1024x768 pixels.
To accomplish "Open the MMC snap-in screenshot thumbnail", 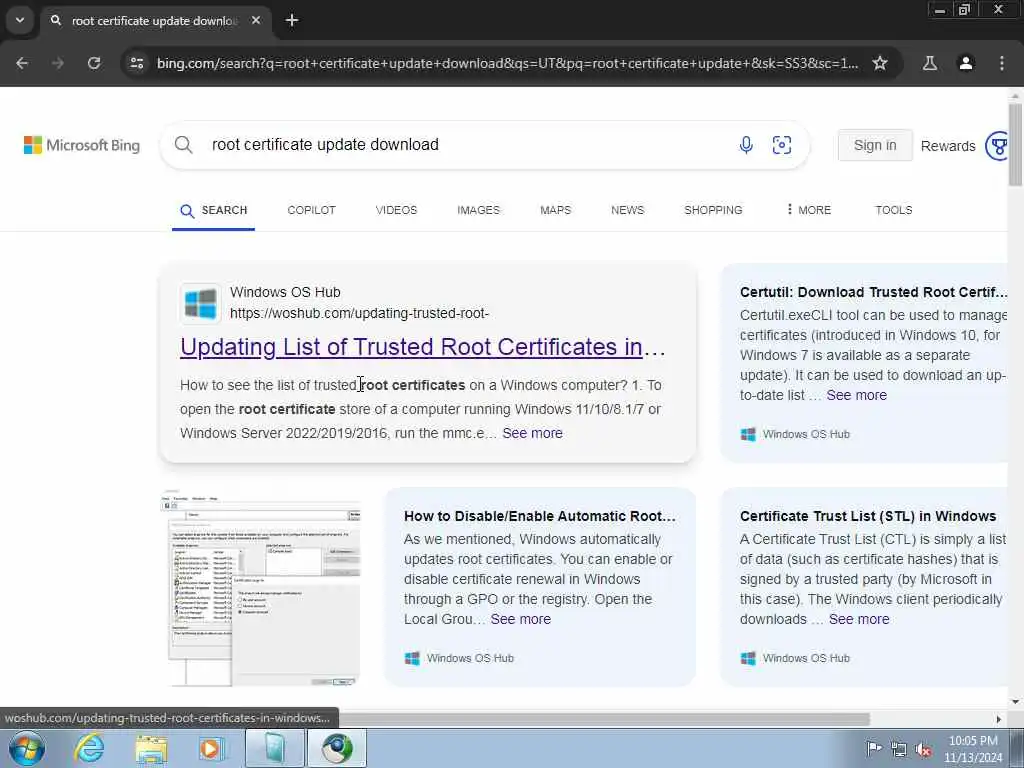I will pyautogui.click(x=261, y=587).
